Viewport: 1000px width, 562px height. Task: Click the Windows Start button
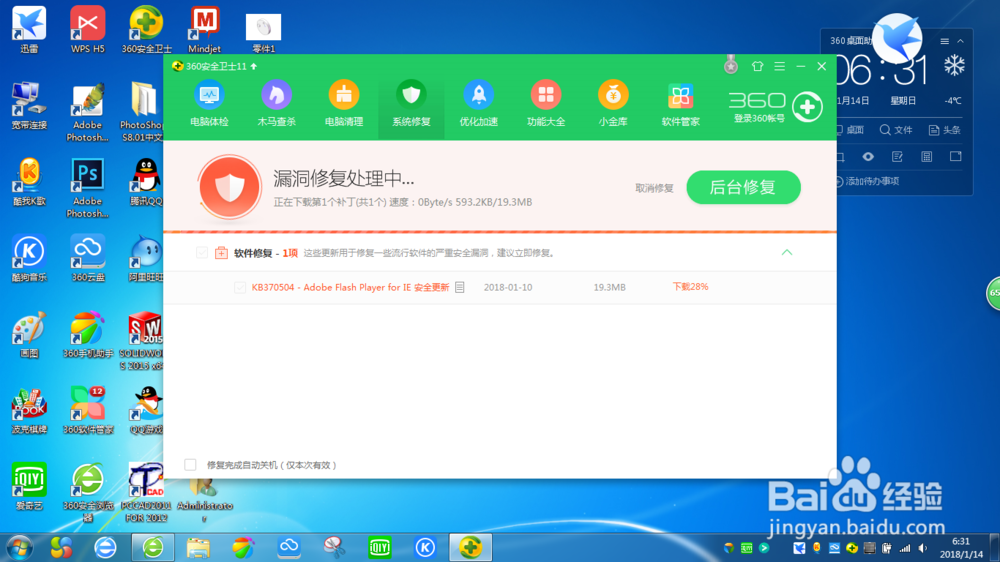pos(20,547)
